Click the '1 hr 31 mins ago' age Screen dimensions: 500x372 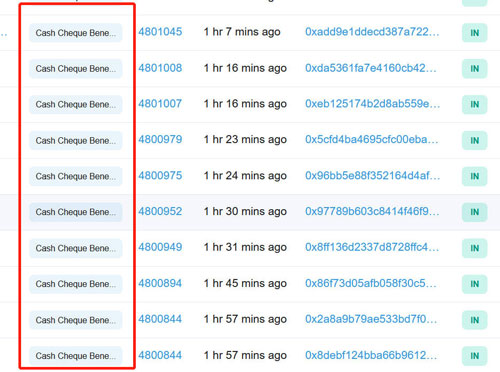245,247
